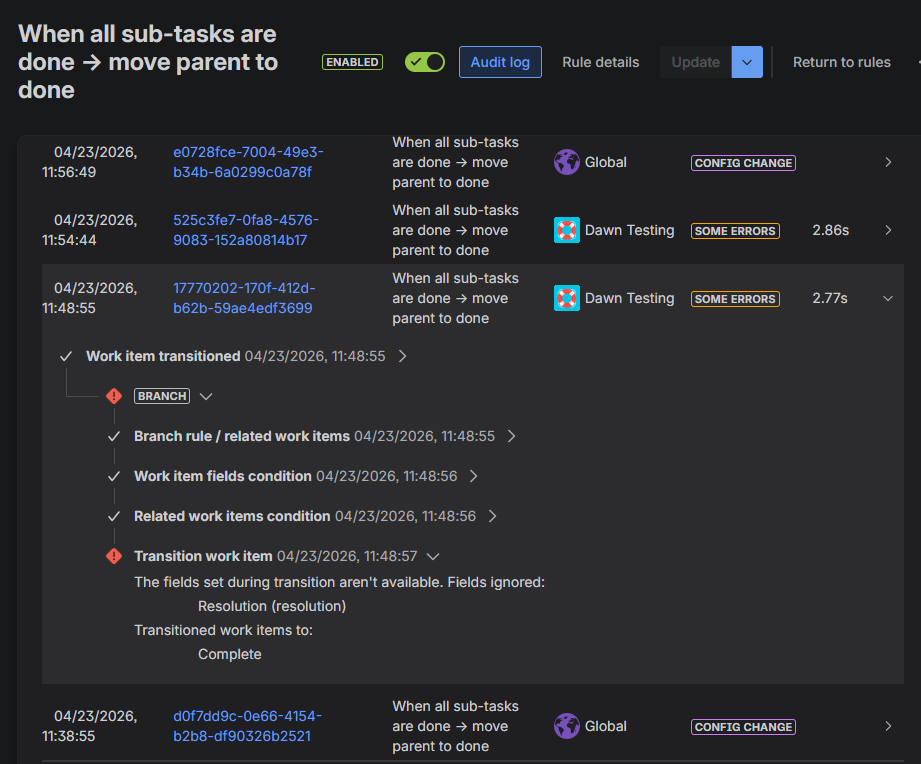Click the Dawn Testing lifebuoy icon at 11:54:44
This screenshot has height=764, width=921.
[x=566, y=230]
